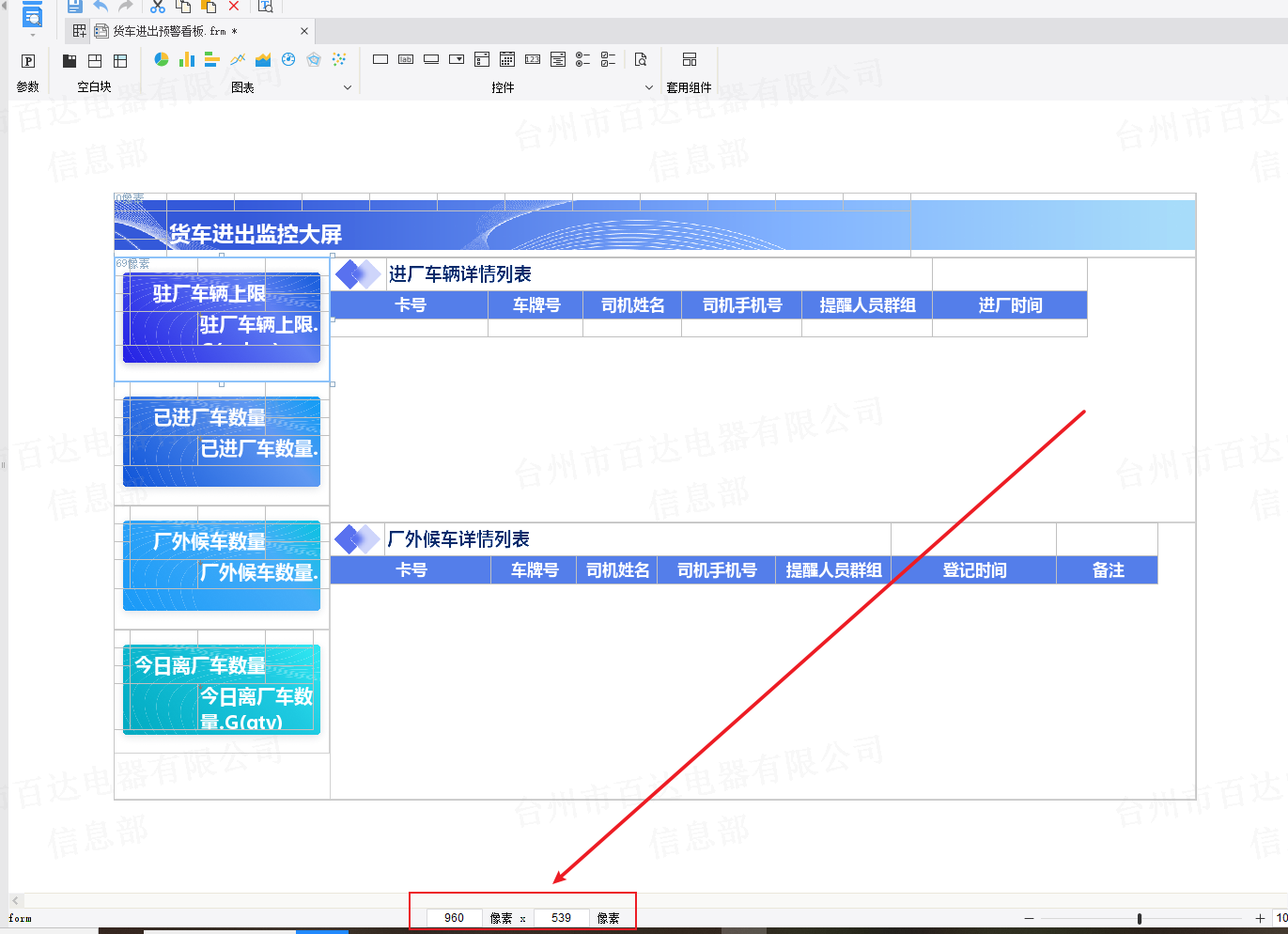Click the grid icon left of the file tab
The height and width of the screenshot is (934, 1288).
(79, 31)
